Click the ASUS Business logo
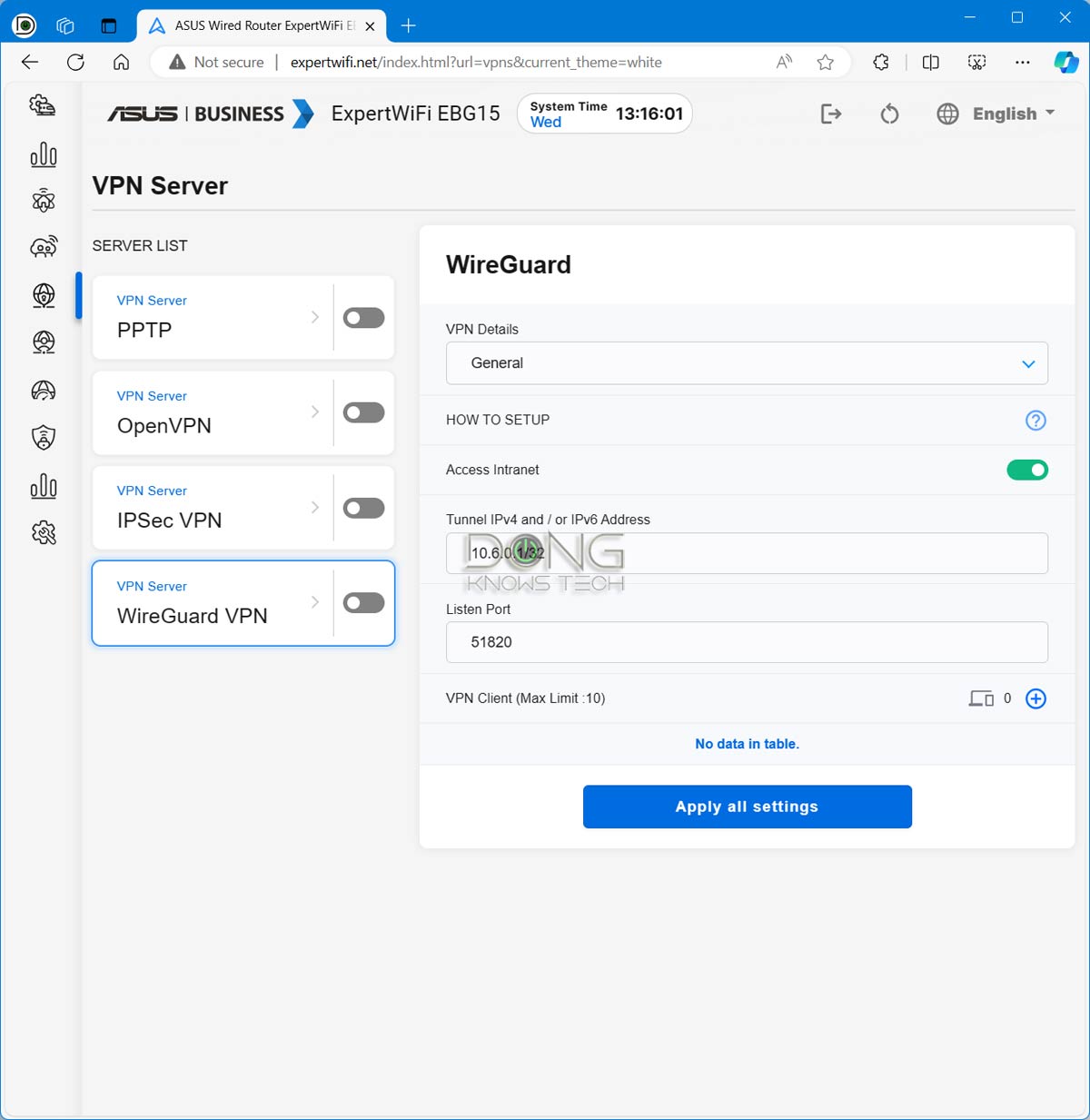The height and width of the screenshot is (1120, 1090). [x=210, y=114]
